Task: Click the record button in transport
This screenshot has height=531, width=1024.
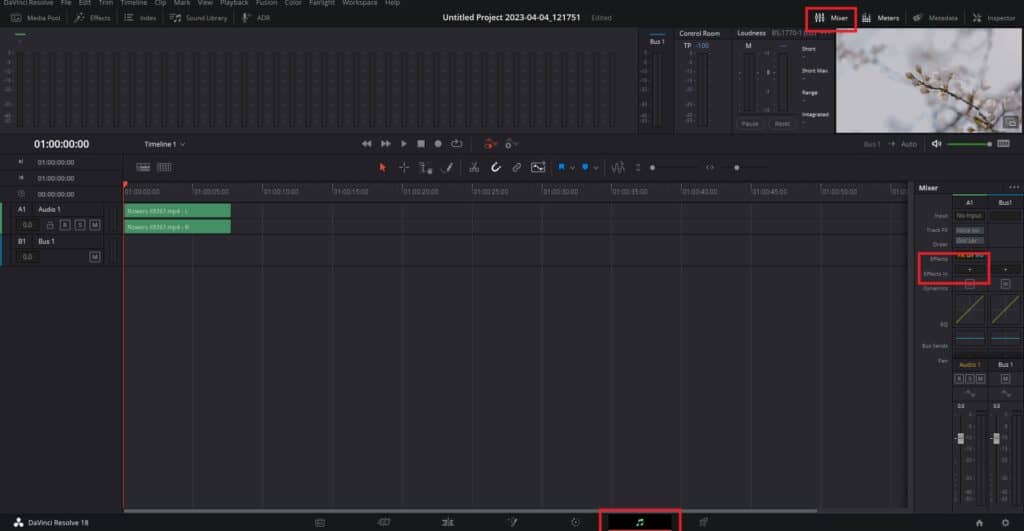Action: tap(438, 144)
